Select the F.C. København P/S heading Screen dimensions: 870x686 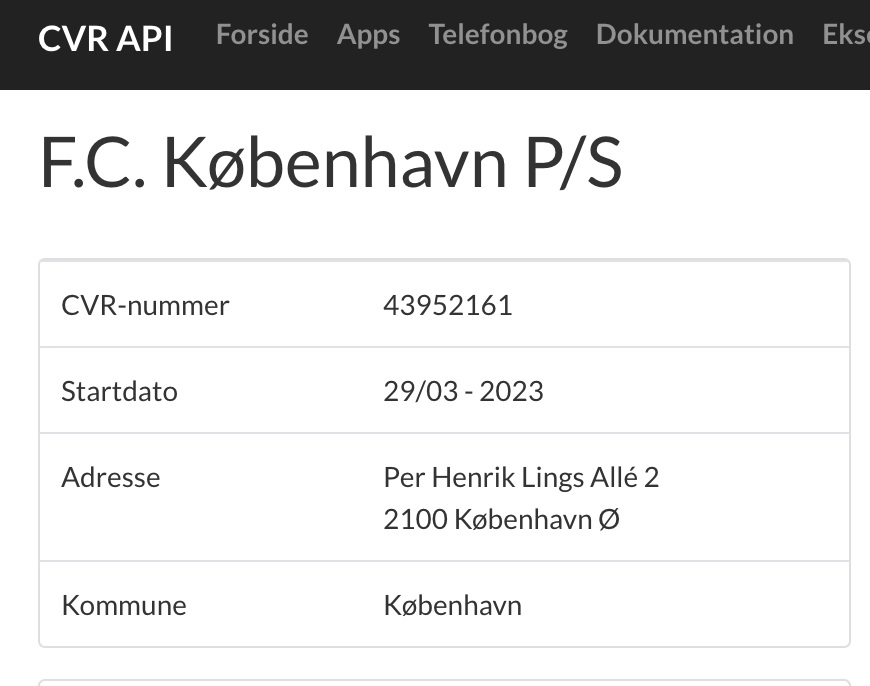pyautogui.click(x=331, y=163)
